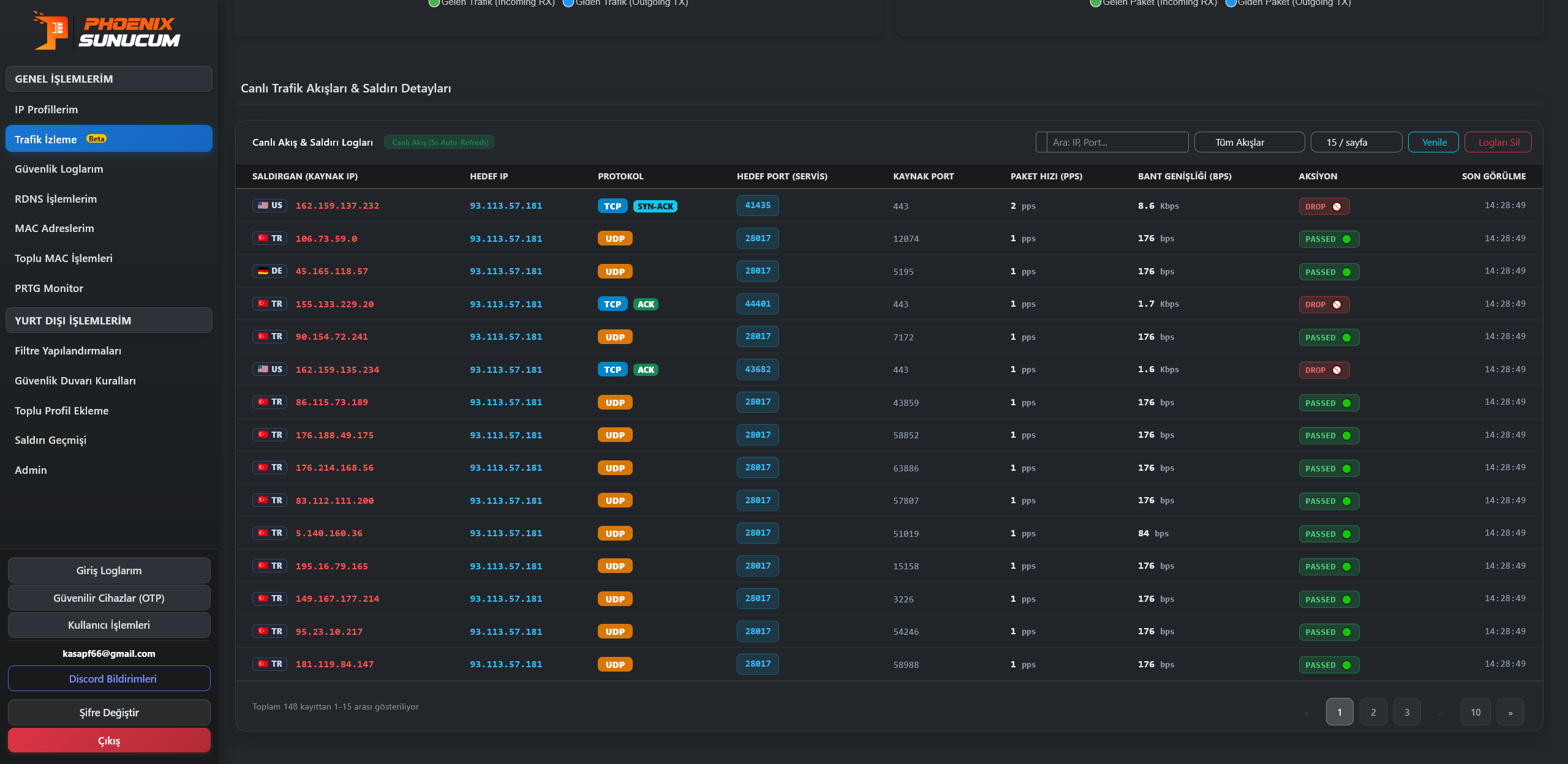Click the DE flag badge for 45.165.118.57
1568x764 pixels.
pos(269,271)
